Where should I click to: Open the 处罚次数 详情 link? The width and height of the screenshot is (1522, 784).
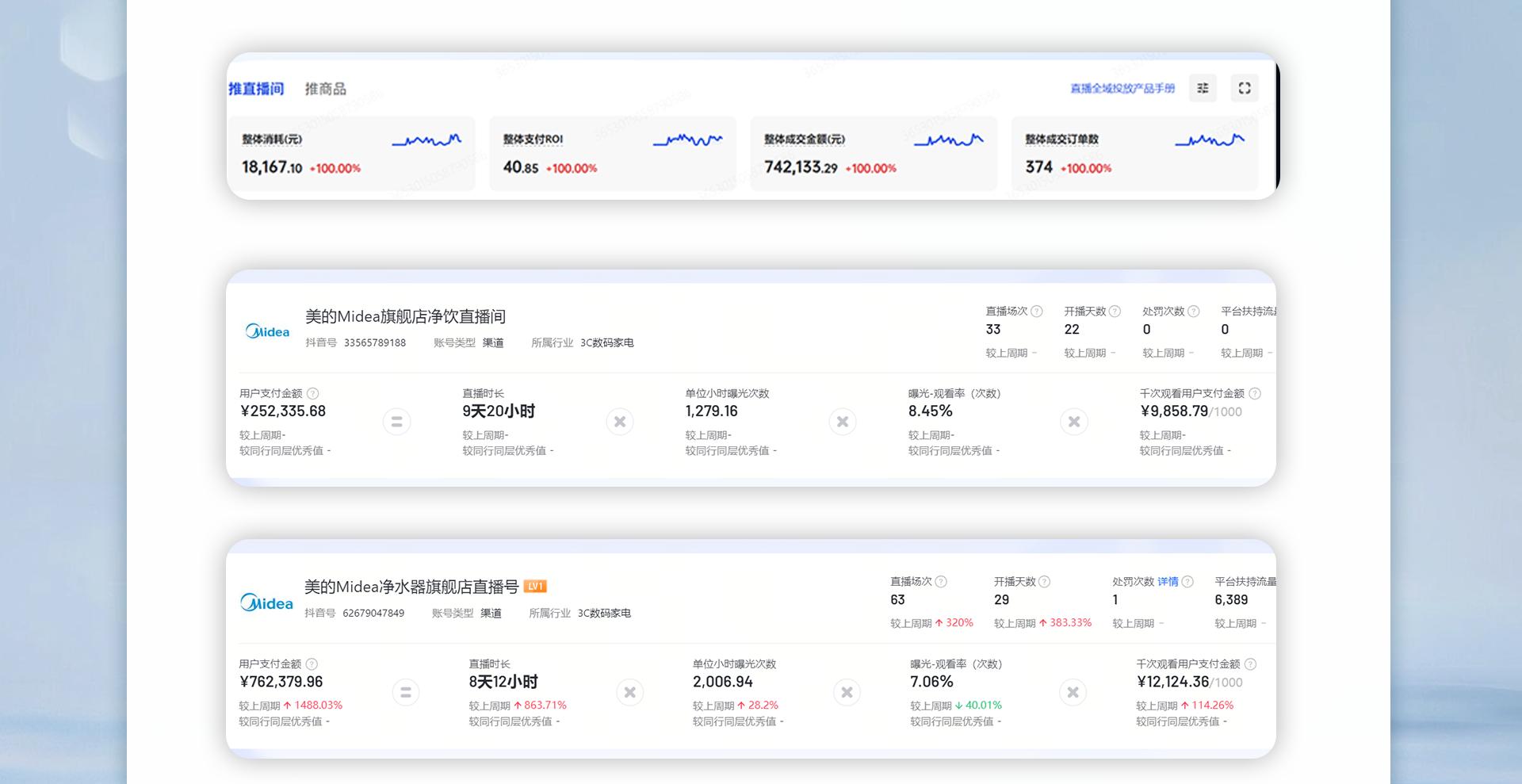click(x=1168, y=582)
